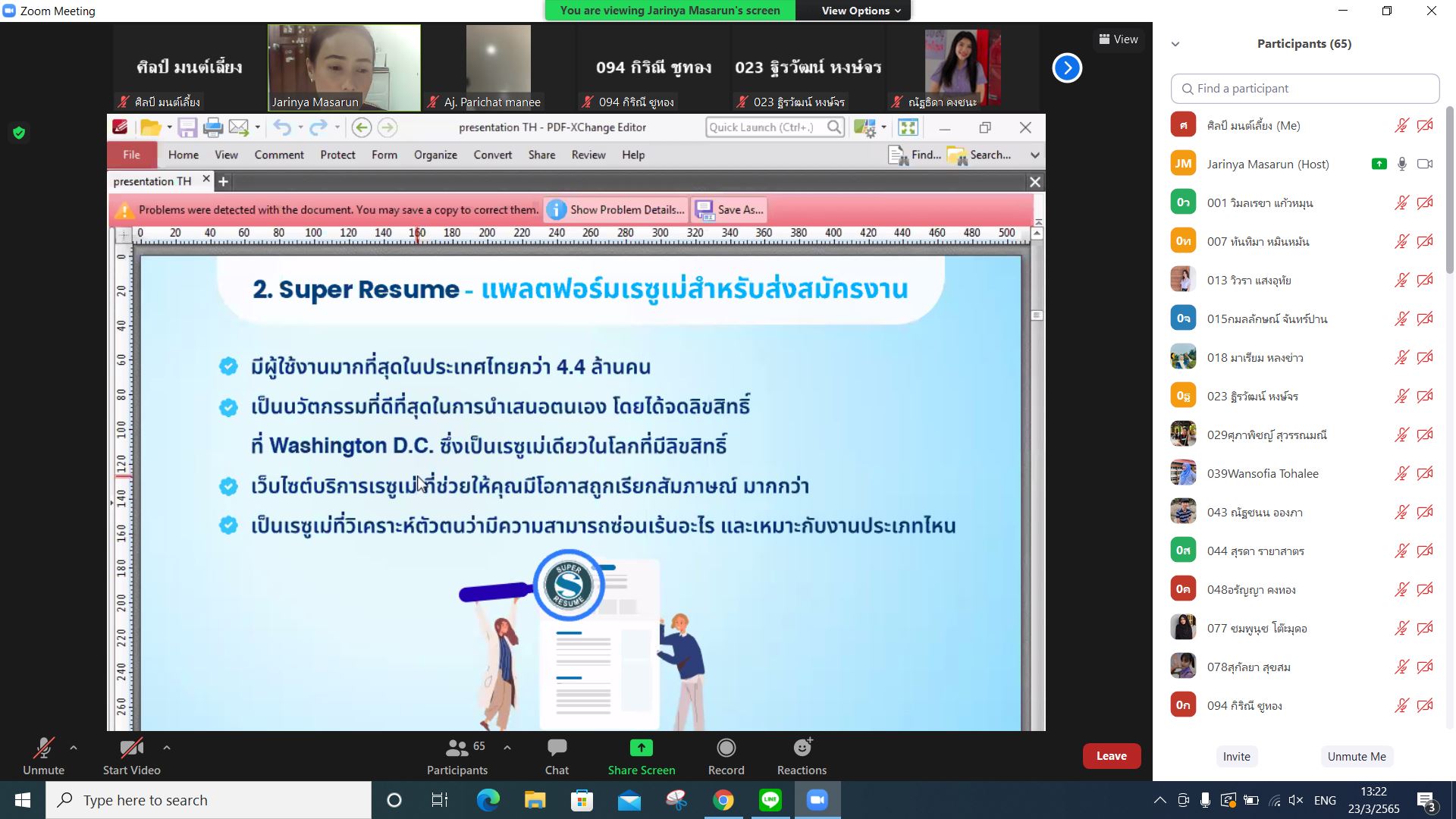Click the Search... tool in PDF-XChange

pos(979,155)
